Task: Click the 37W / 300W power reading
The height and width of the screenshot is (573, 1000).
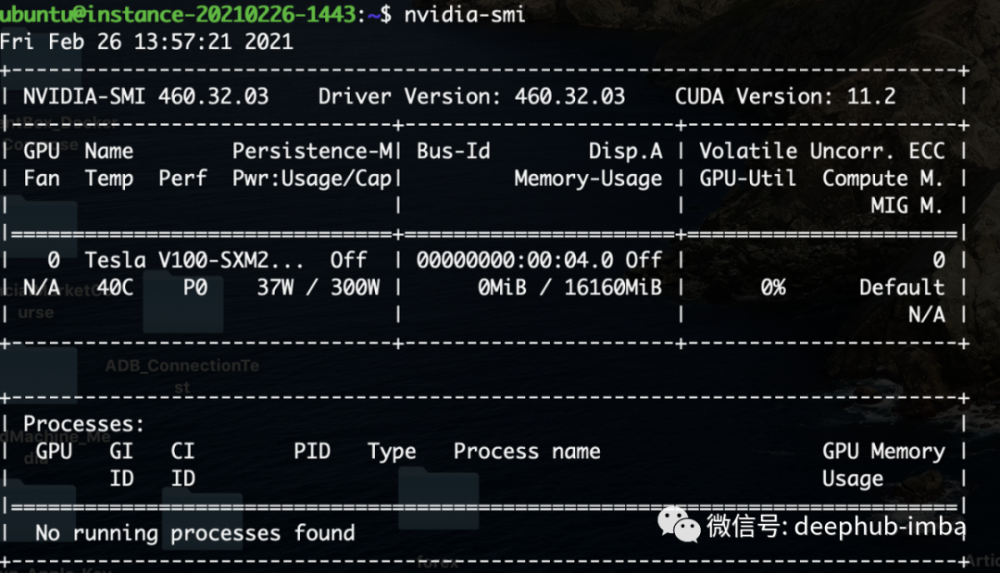Action: click(x=318, y=287)
